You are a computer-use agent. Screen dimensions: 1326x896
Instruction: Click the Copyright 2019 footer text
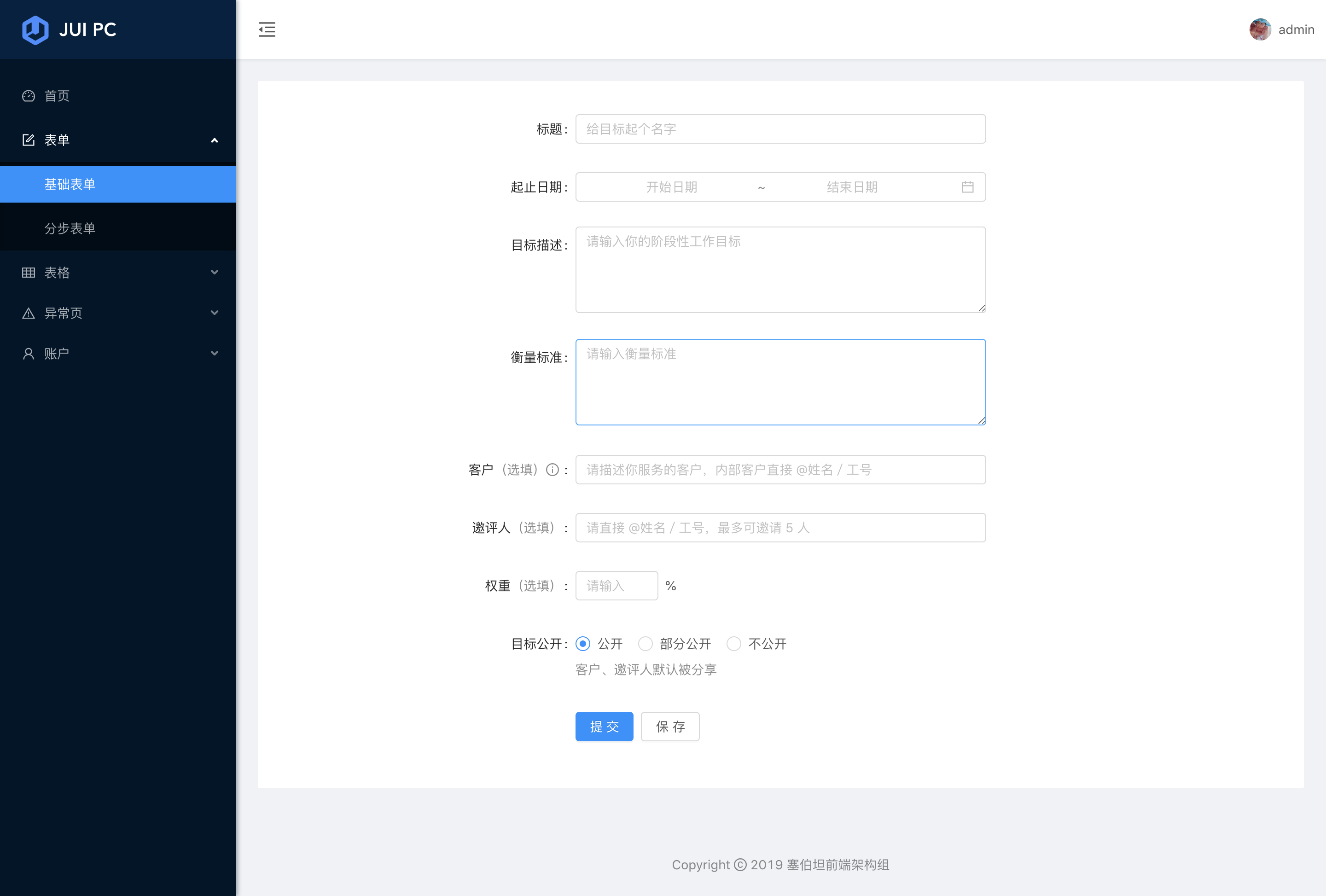pos(780,865)
